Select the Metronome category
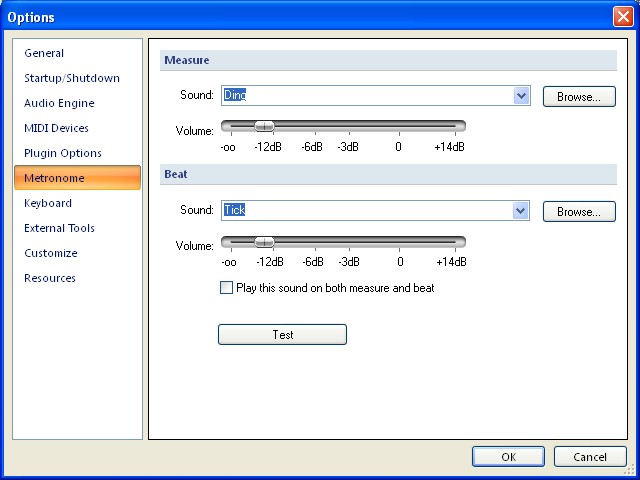 78,178
